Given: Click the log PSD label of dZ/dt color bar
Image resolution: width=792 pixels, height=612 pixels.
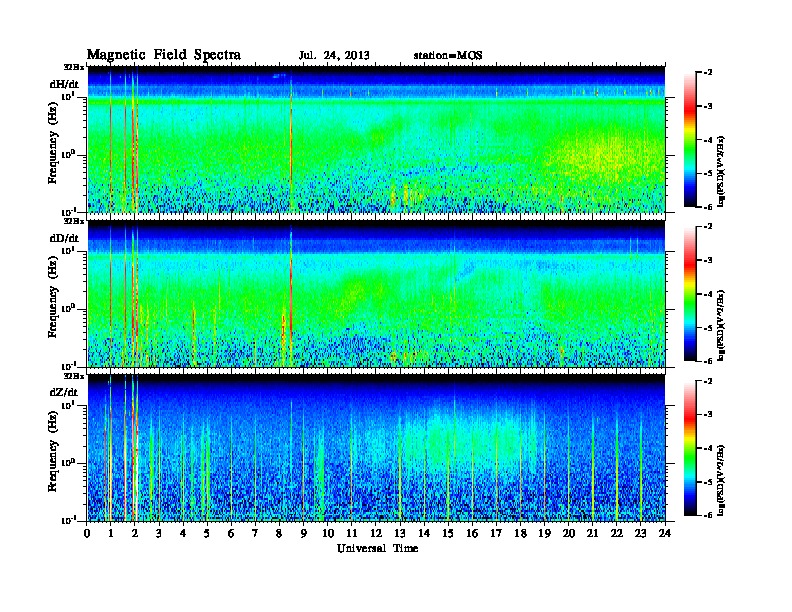Looking at the screenshot, I should [721, 480].
